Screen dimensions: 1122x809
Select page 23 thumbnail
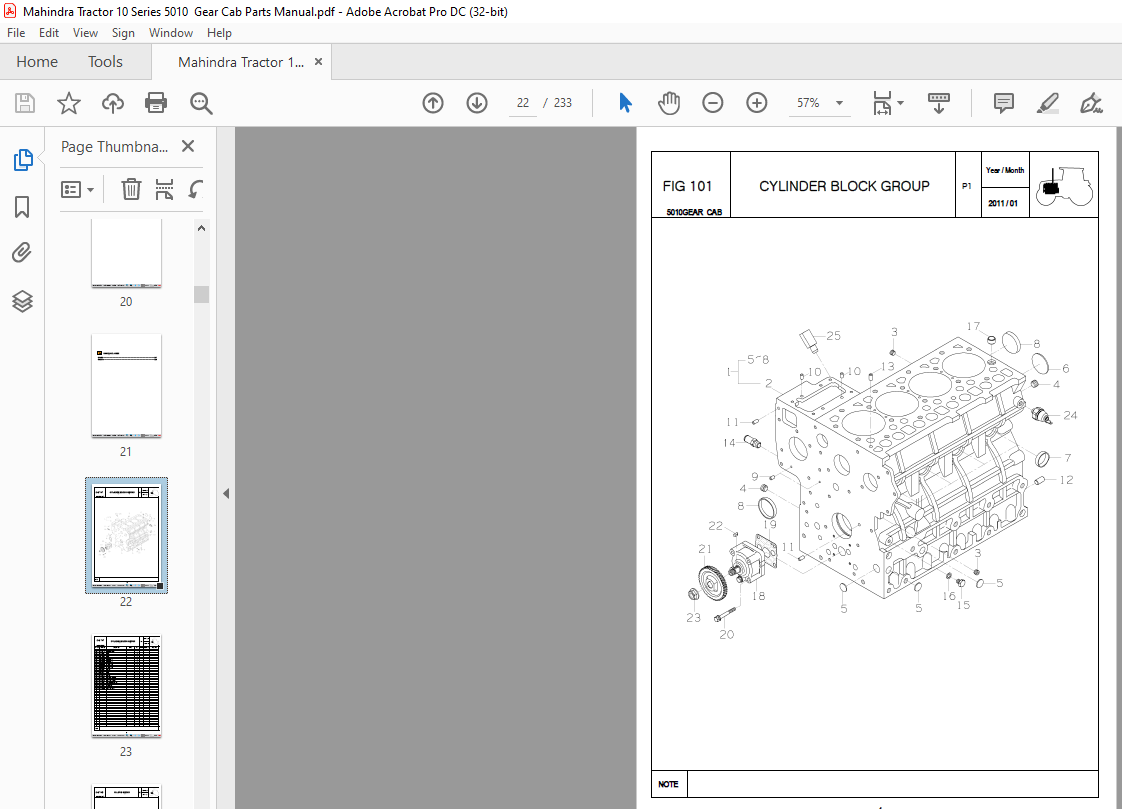click(x=126, y=683)
